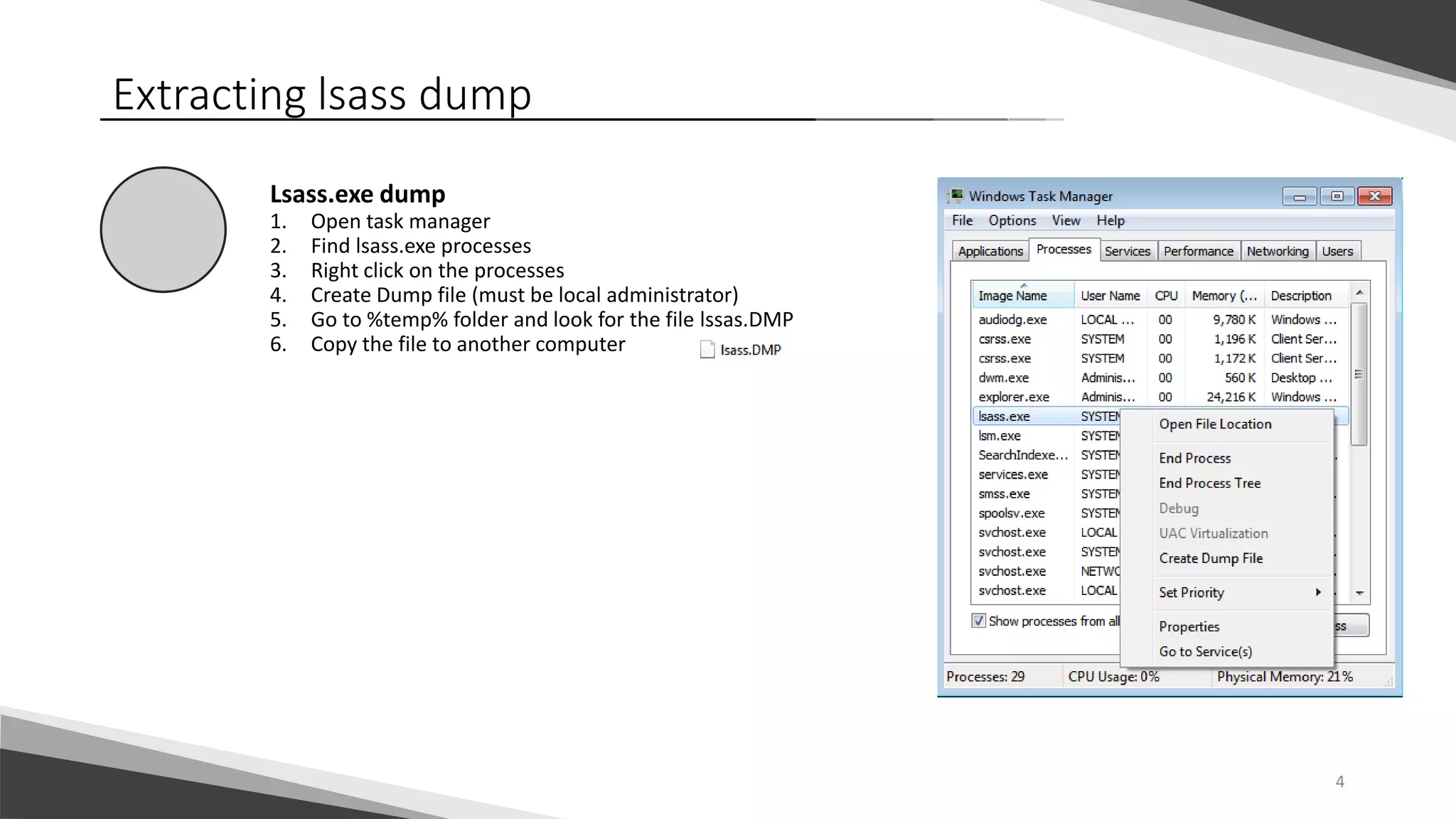Select the dwm.exe process row
The height and width of the screenshot is (819, 1456).
(1160, 378)
